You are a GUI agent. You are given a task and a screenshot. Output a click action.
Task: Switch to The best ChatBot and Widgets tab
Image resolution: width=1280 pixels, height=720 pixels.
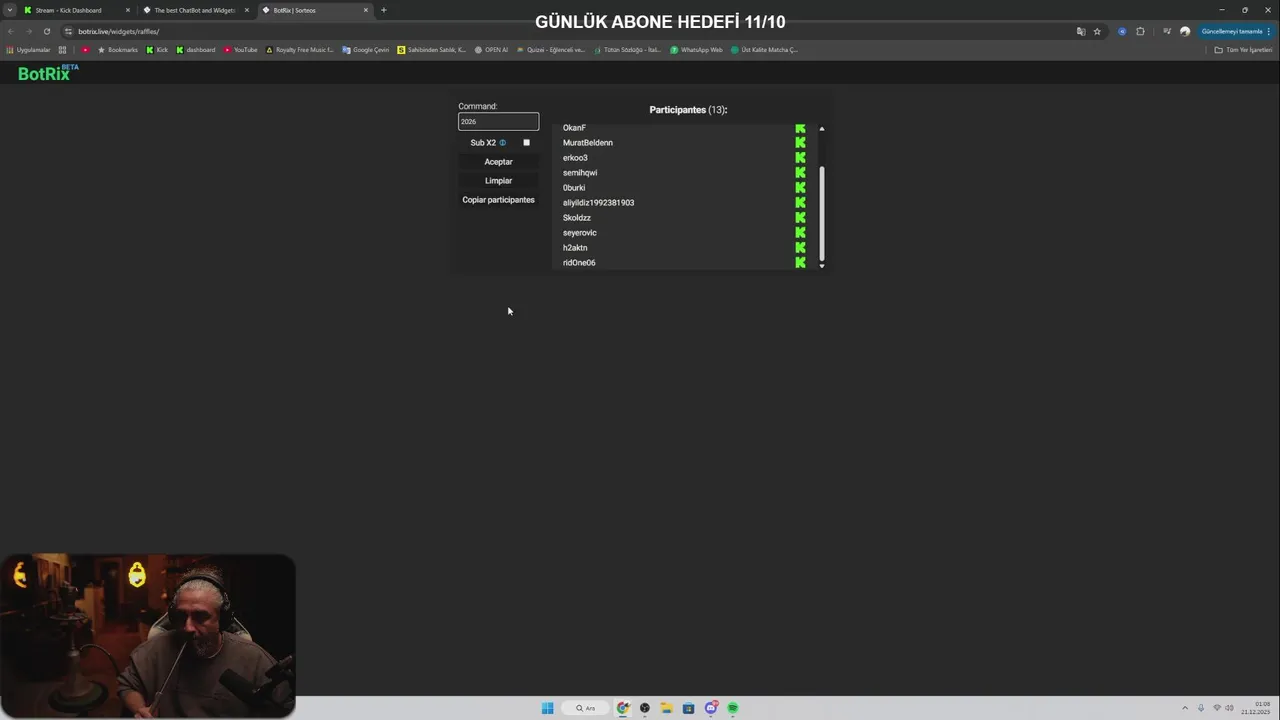195,10
